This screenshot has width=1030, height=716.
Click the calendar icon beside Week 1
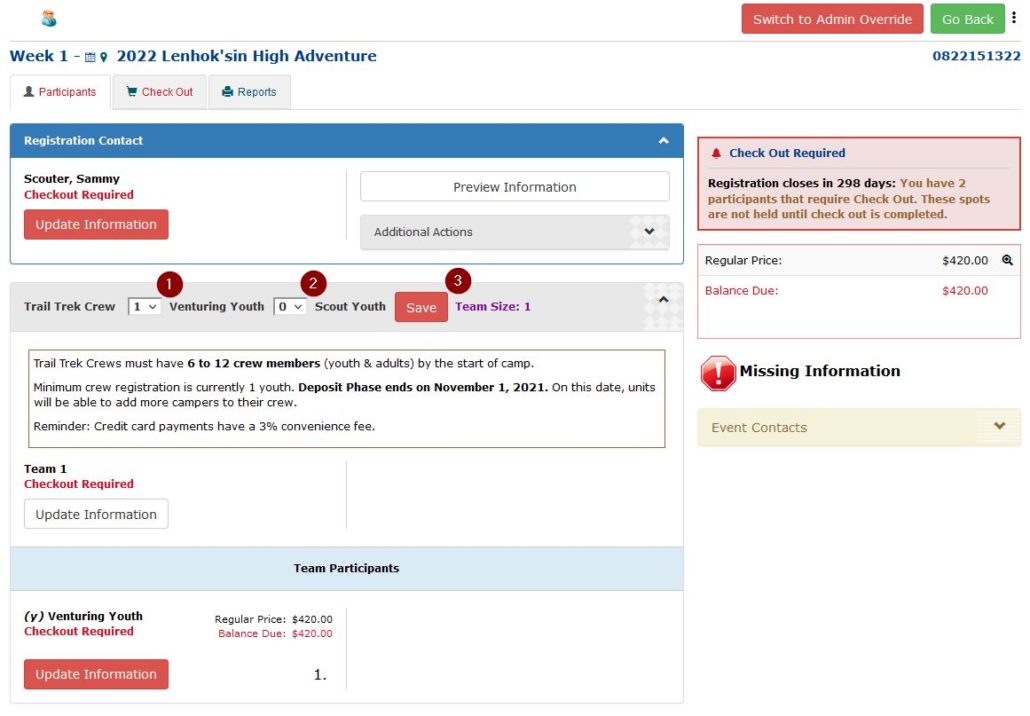coord(90,57)
